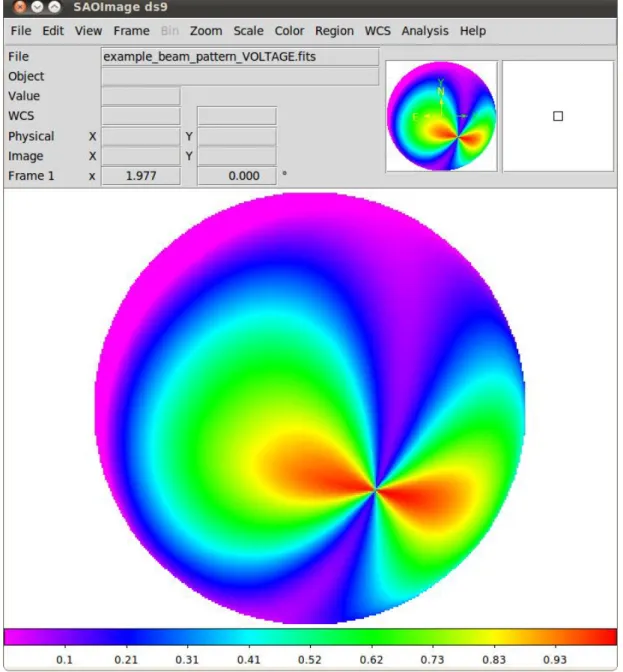Click the 'WCS' row label in info panel
623x672 pixels.
click(21, 116)
